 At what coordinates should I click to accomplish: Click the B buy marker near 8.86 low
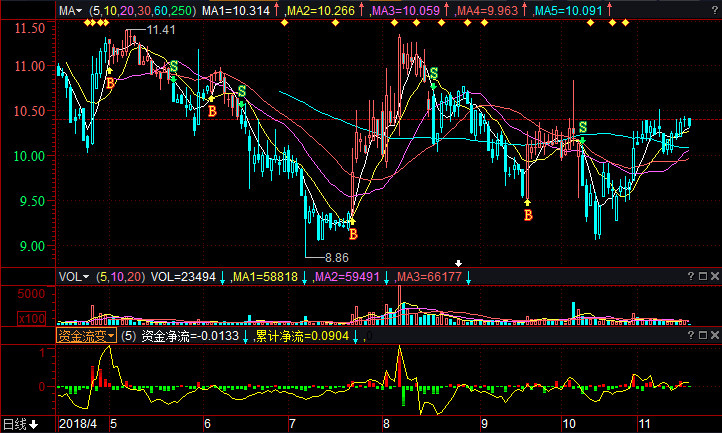pos(352,234)
